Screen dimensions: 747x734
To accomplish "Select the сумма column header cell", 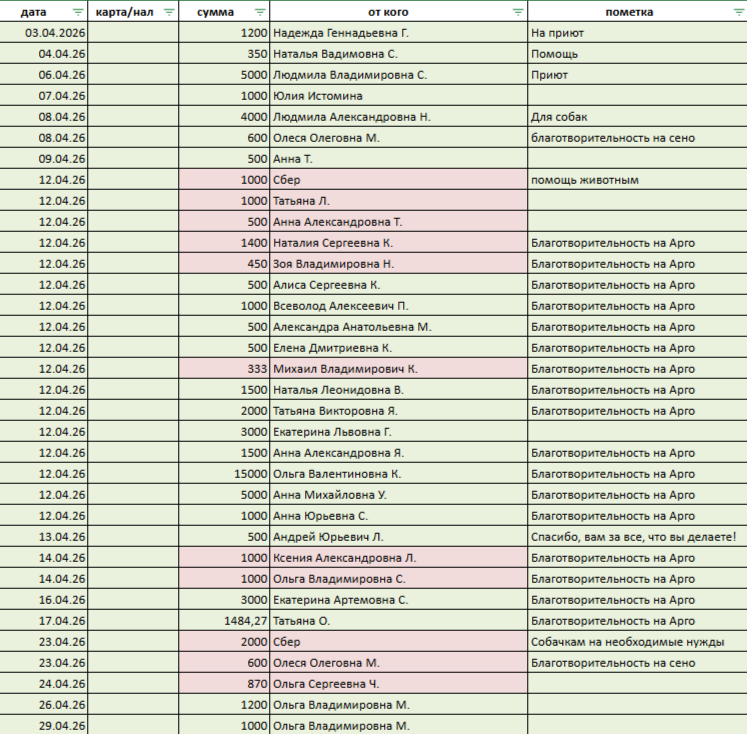I will (224, 12).
